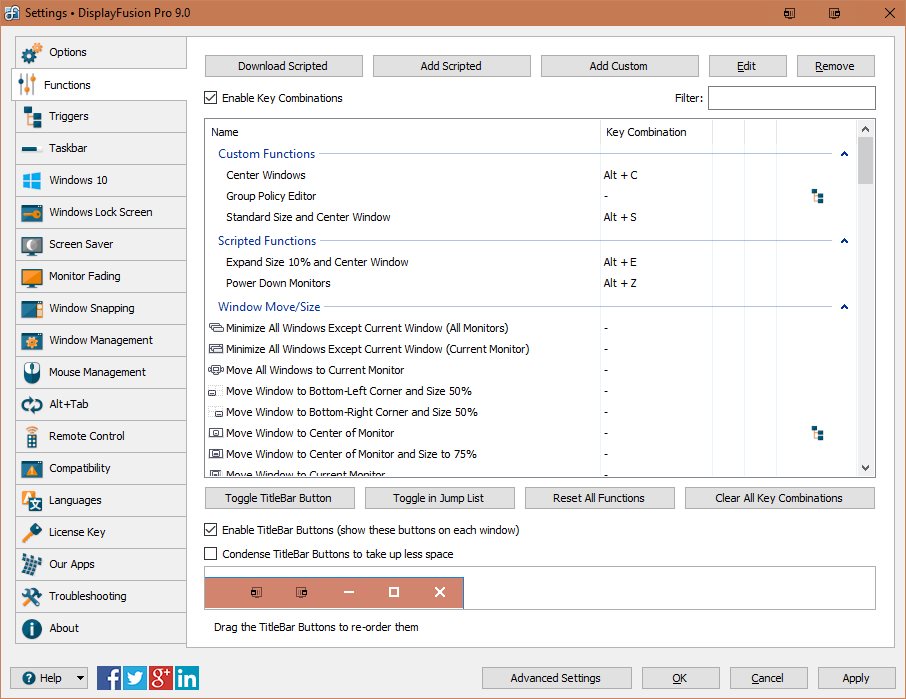Click inside the Filter text field
Viewport: 906px width, 699px height.
point(791,98)
